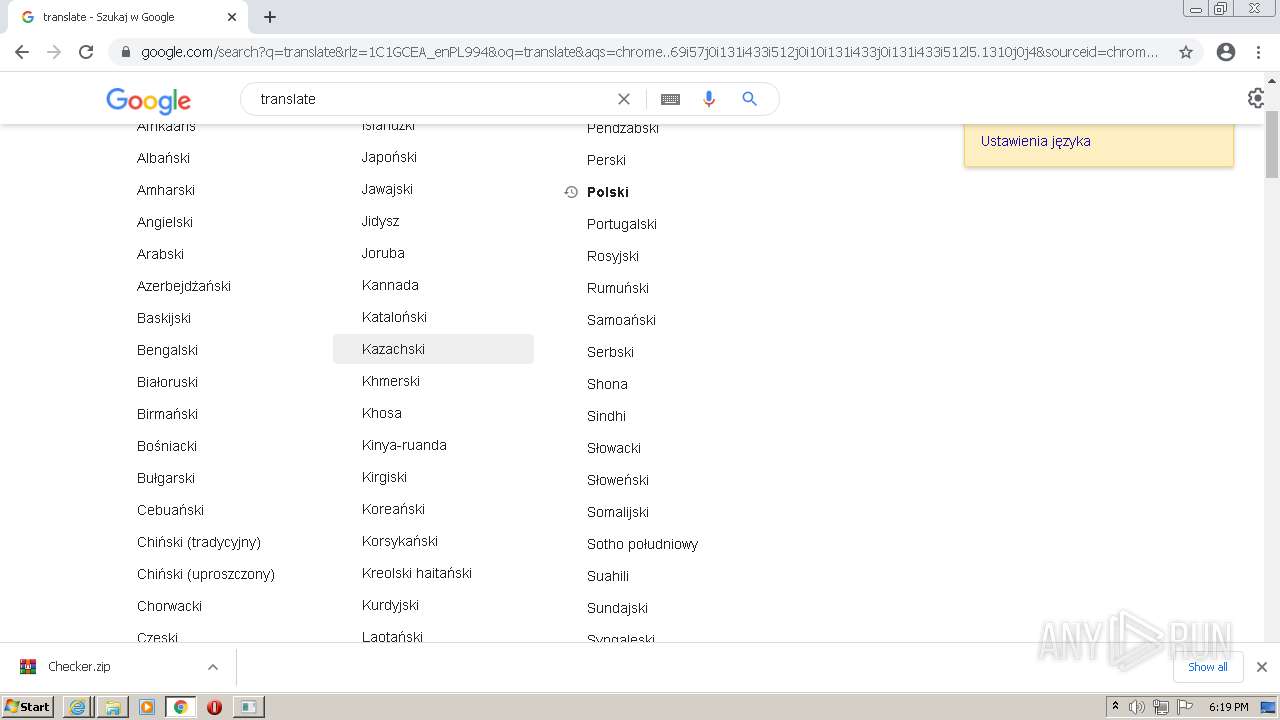Select Chiński (tradycyjny) language
Image resolution: width=1280 pixels, height=720 pixels.
[x=199, y=542]
